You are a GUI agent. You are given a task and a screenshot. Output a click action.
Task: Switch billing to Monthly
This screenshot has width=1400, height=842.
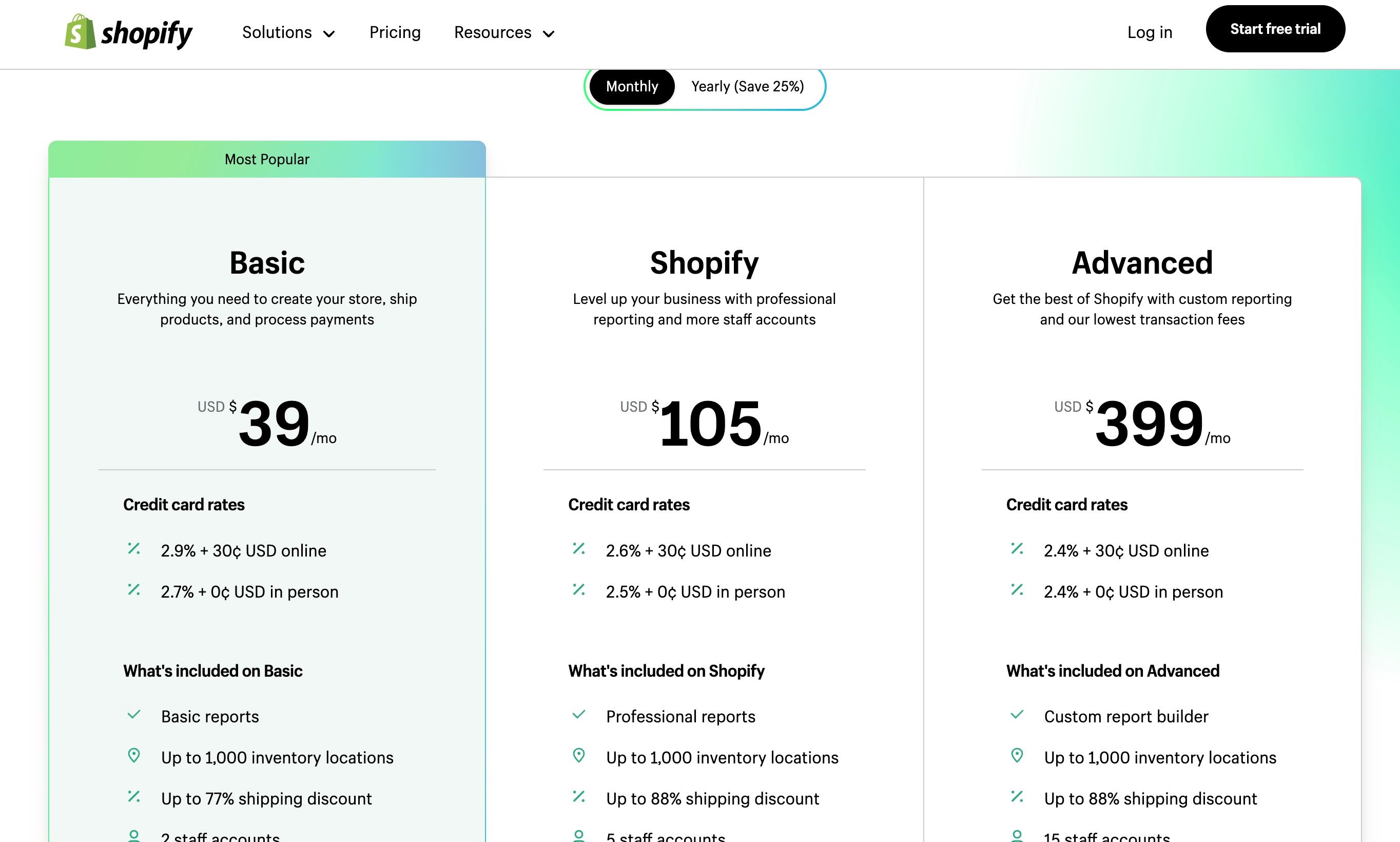(x=632, y=86)
